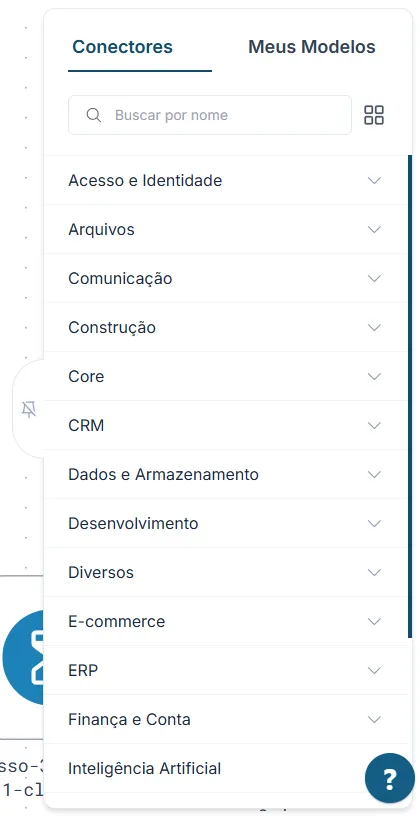The height and width of the screenshot is (817, 420).
Task: Open the Desenvolvimento category
Action: (x=225, y=524)
